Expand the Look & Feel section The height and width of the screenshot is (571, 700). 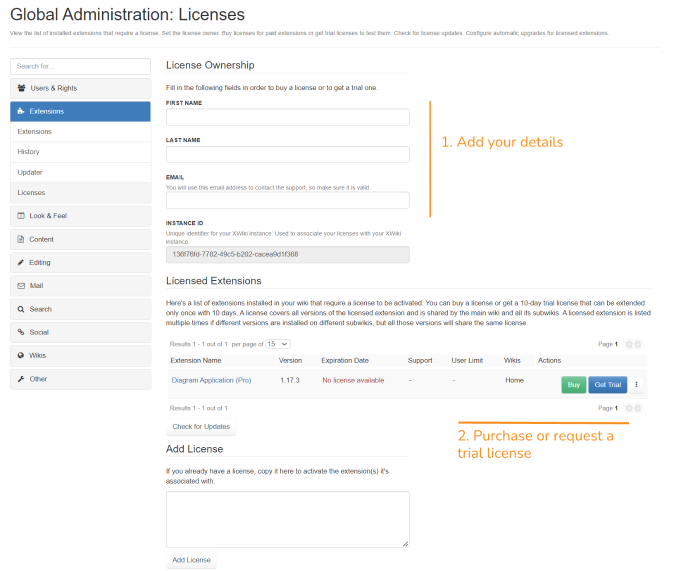click(x=80, y=216)
